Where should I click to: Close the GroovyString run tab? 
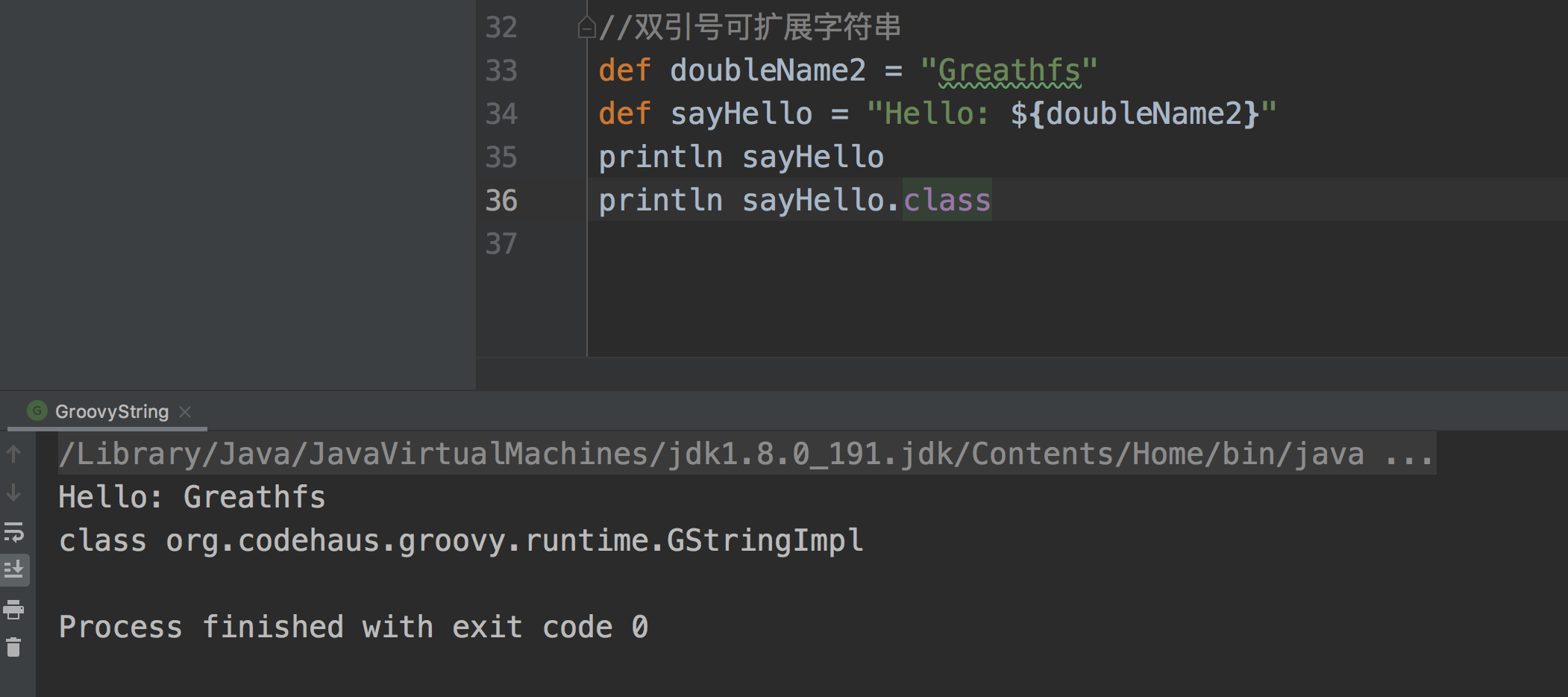tap(186, 412)
